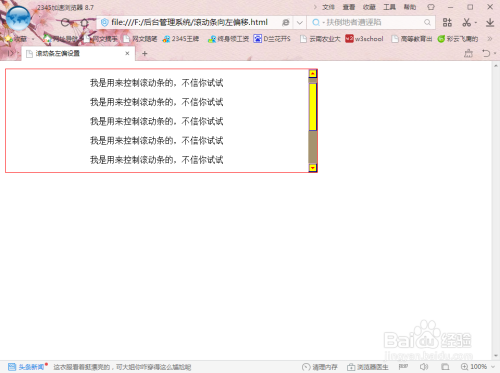
Task: Open the apps grid icon in the toolbar
Action: [x=447, y=22]
